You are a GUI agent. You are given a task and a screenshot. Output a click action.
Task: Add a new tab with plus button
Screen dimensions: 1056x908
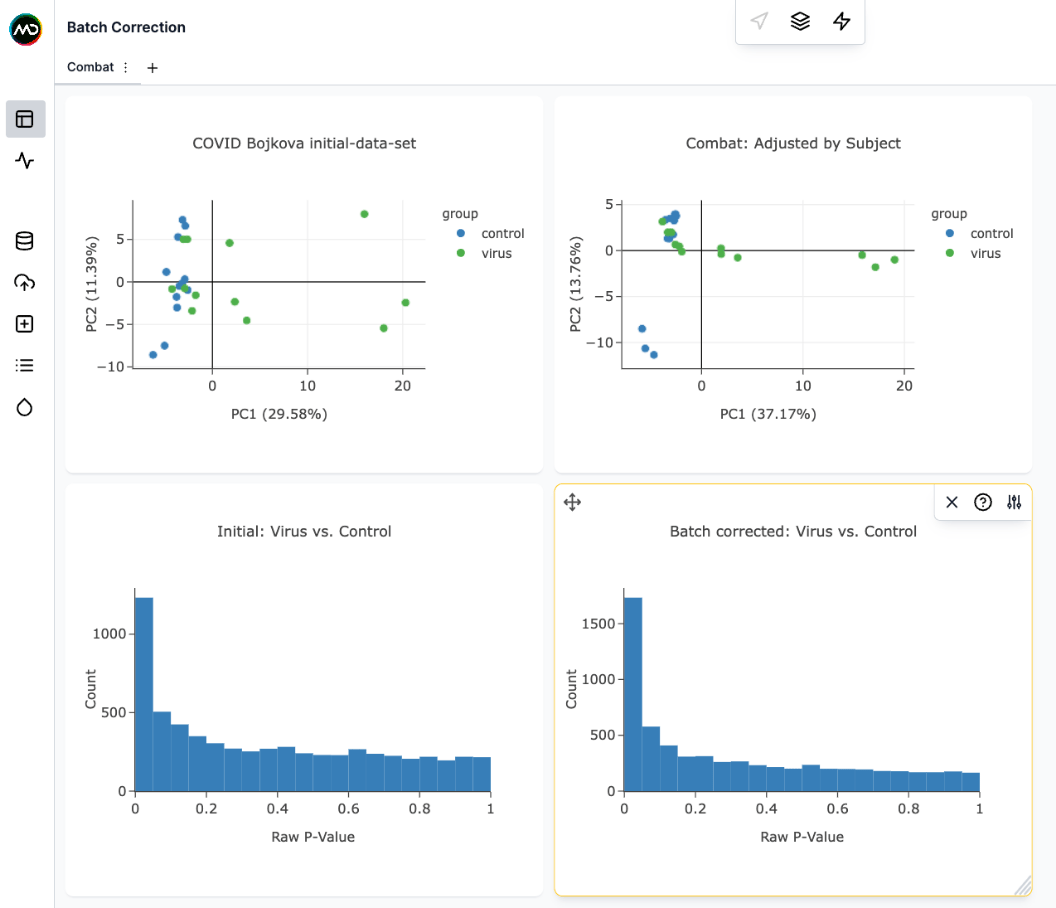point(153,68)
